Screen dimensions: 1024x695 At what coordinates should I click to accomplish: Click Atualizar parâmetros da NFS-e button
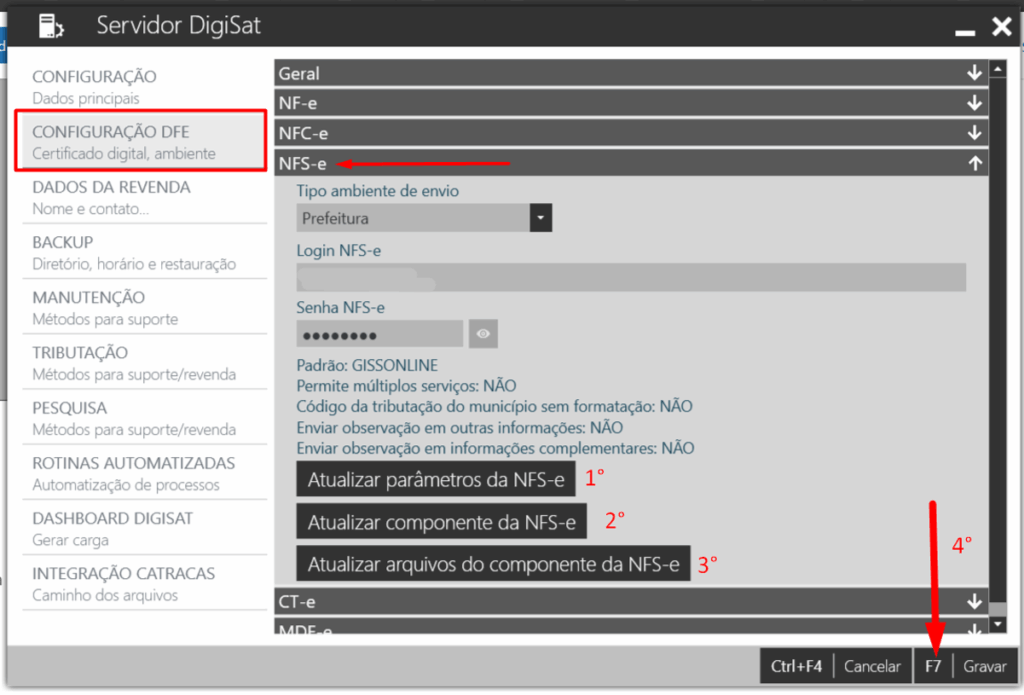click(436, 480)
